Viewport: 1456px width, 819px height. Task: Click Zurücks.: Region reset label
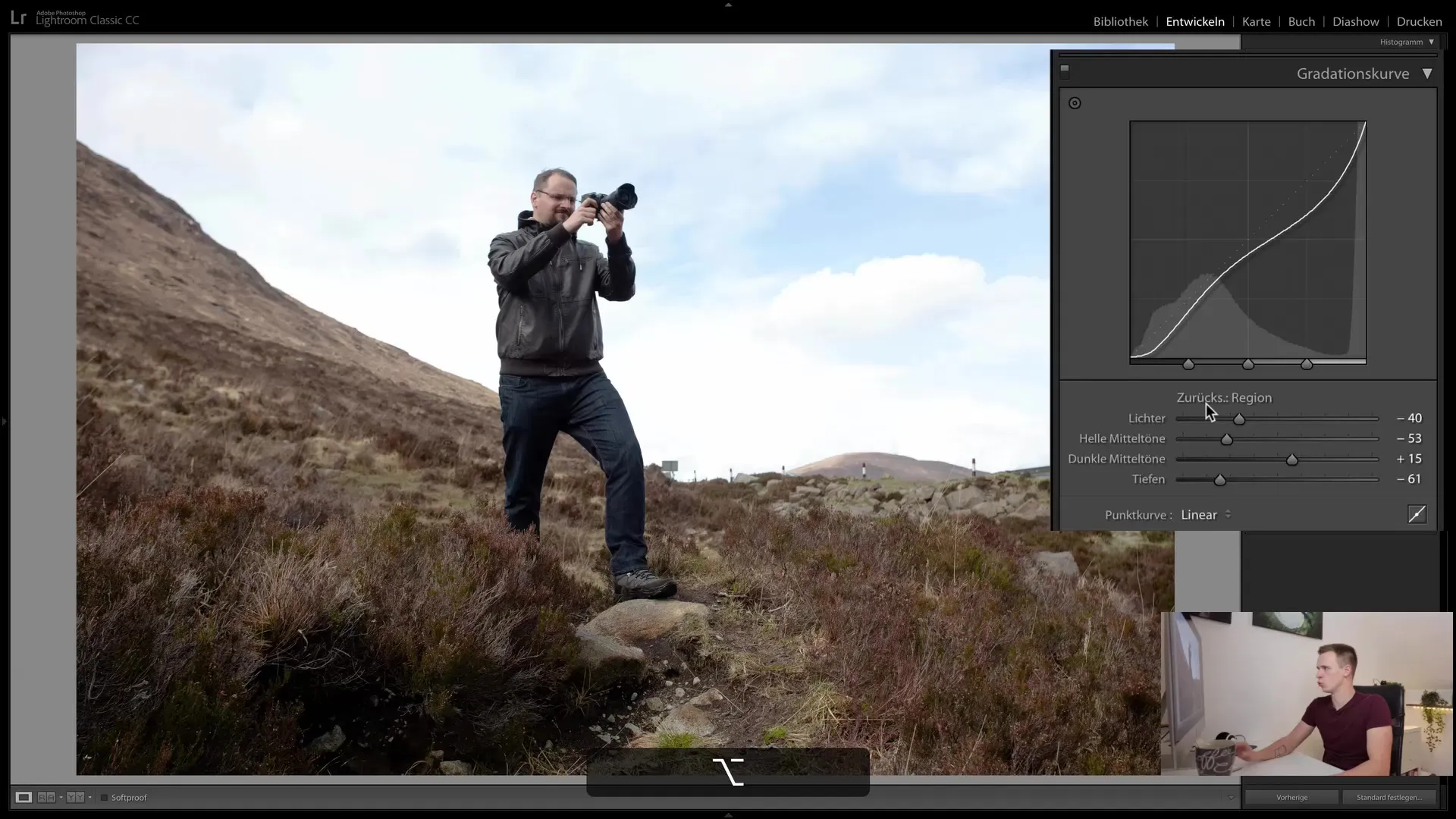point(1224,397)
